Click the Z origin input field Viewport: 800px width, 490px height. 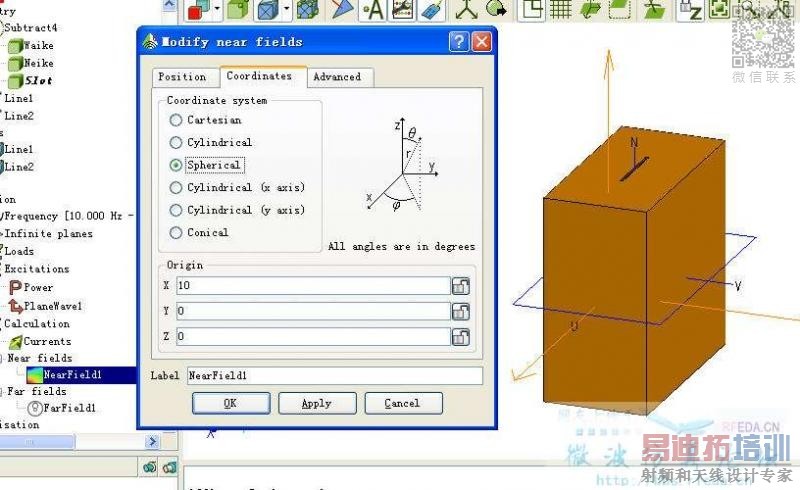coord(313,336)
